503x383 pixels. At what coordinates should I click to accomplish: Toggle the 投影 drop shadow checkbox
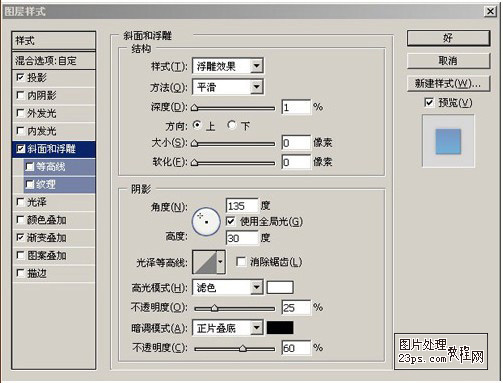[20, 78]
